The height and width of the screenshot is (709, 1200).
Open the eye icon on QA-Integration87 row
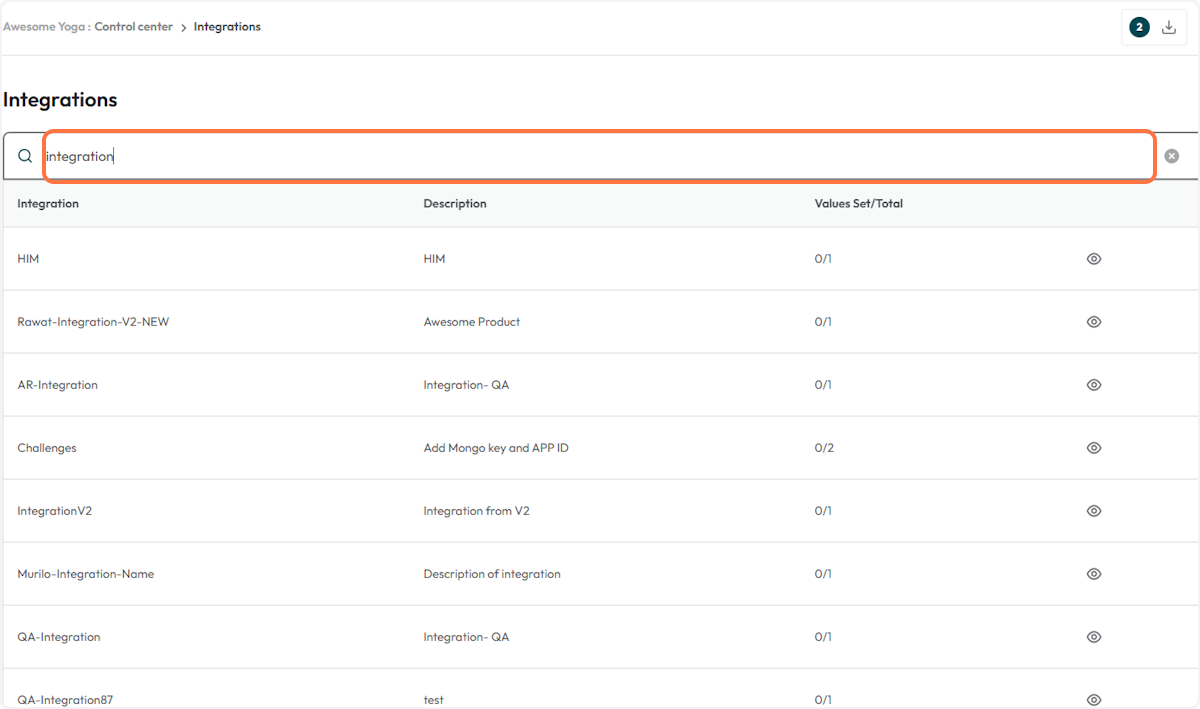click(x=1093, y=699)
